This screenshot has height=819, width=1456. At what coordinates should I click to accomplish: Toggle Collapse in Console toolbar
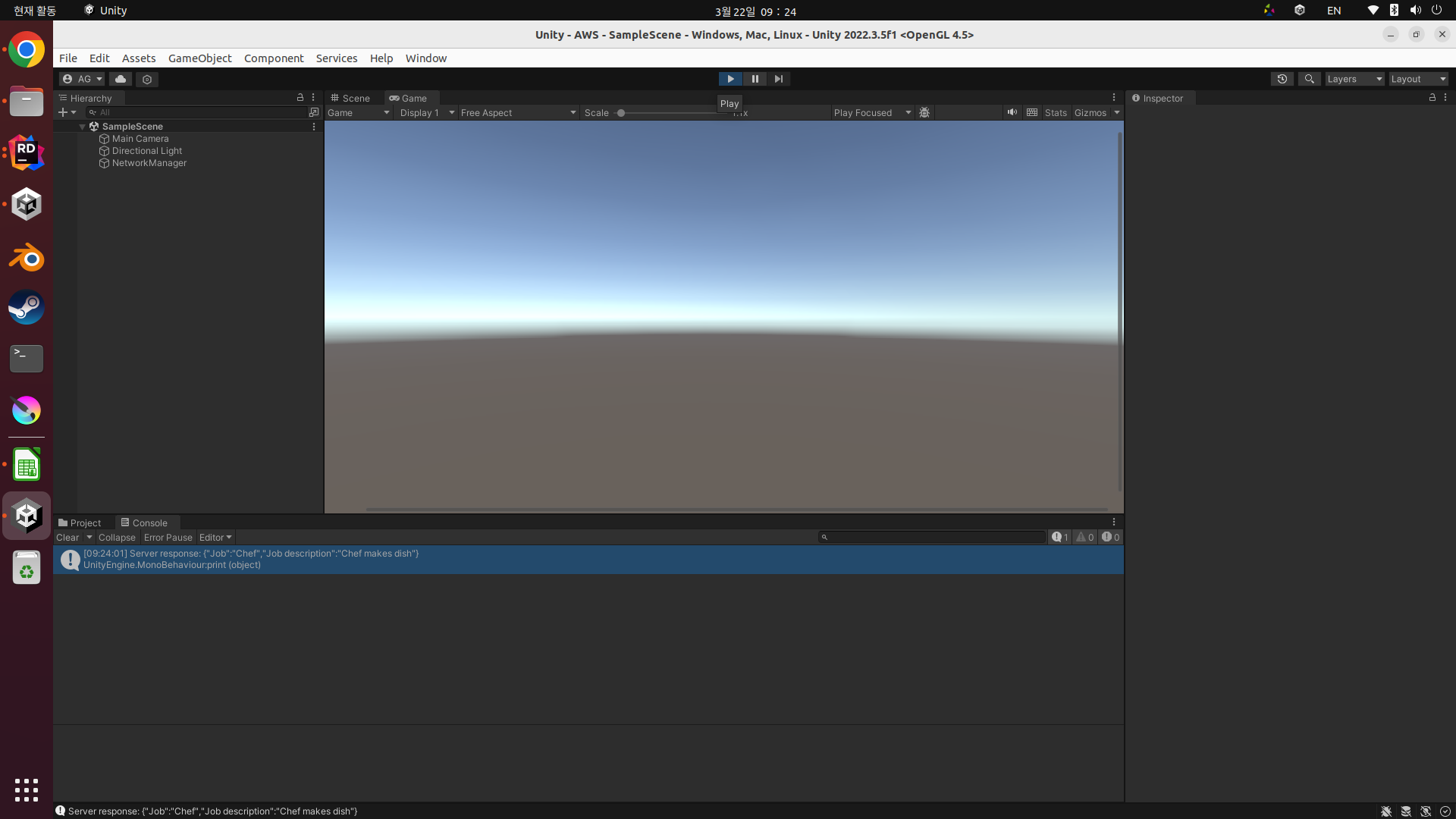pyautogui.click(x=117, y=537)
